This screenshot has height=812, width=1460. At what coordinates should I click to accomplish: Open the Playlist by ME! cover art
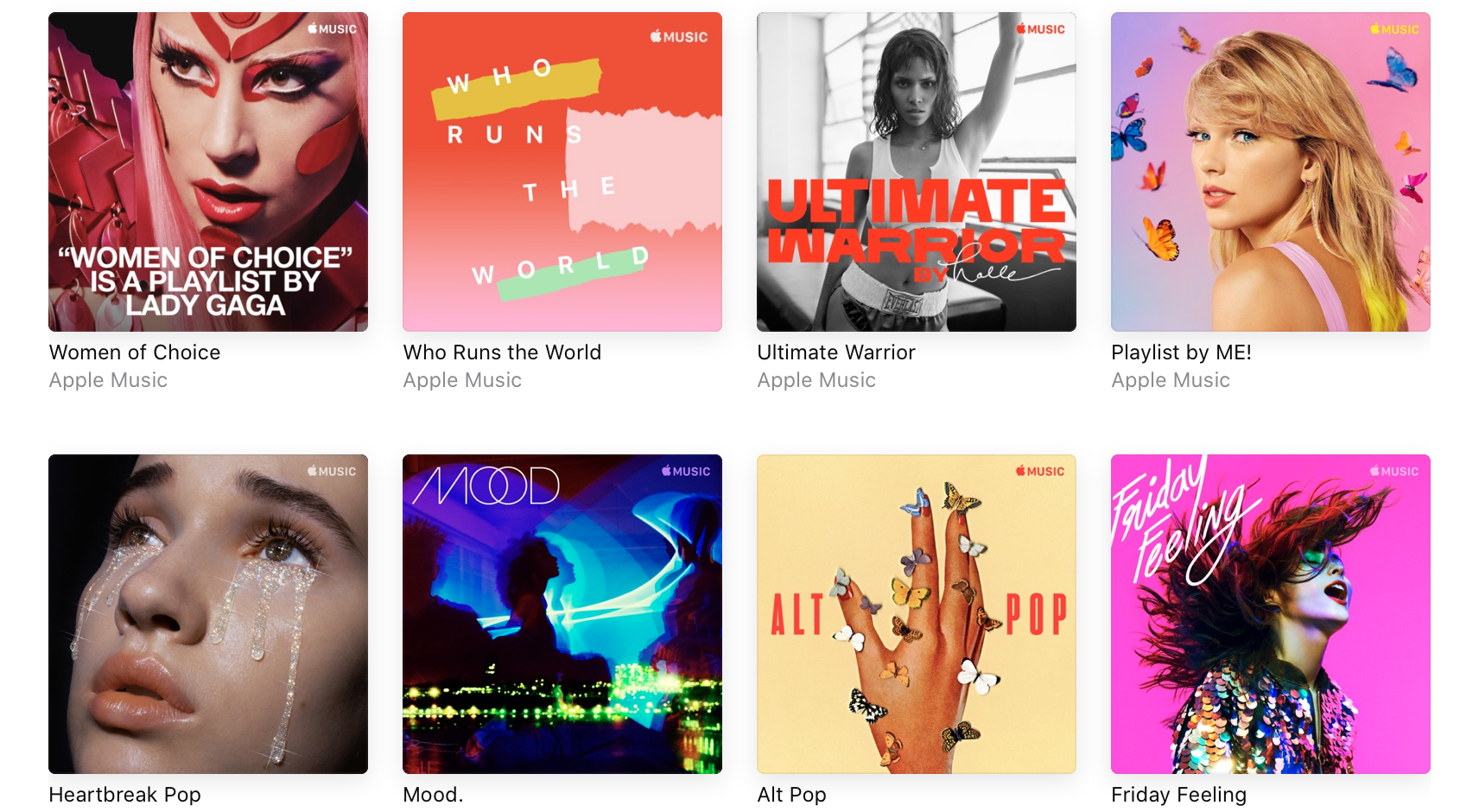point(1271,172)
